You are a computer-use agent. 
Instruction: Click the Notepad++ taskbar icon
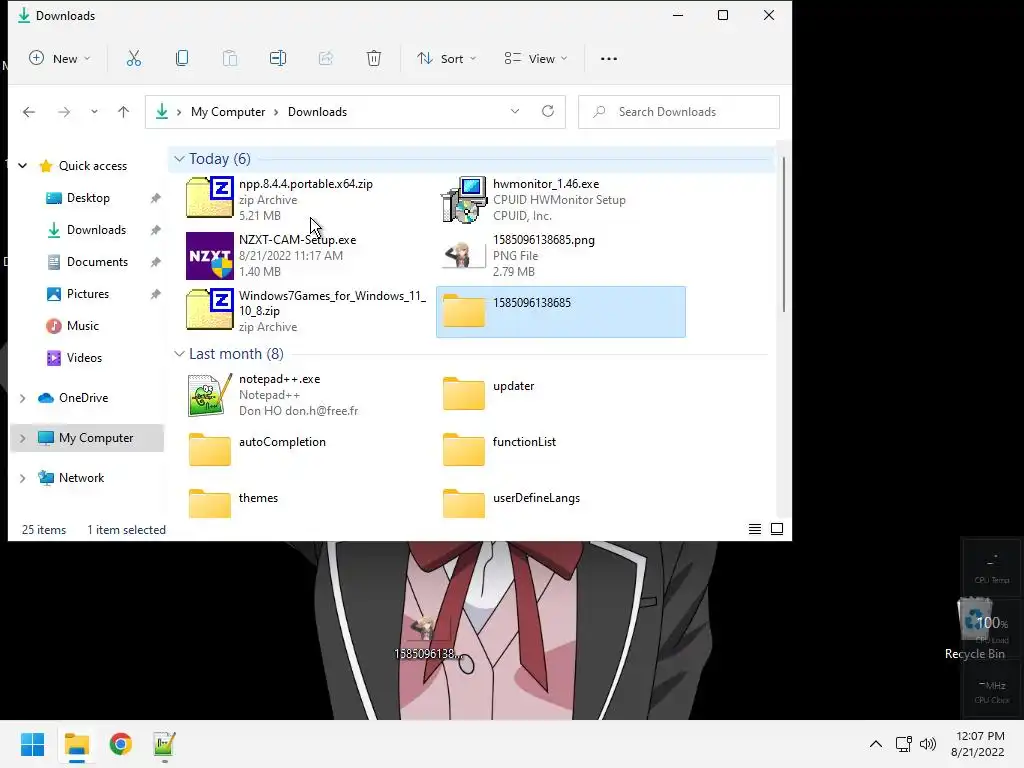(164, 744)
